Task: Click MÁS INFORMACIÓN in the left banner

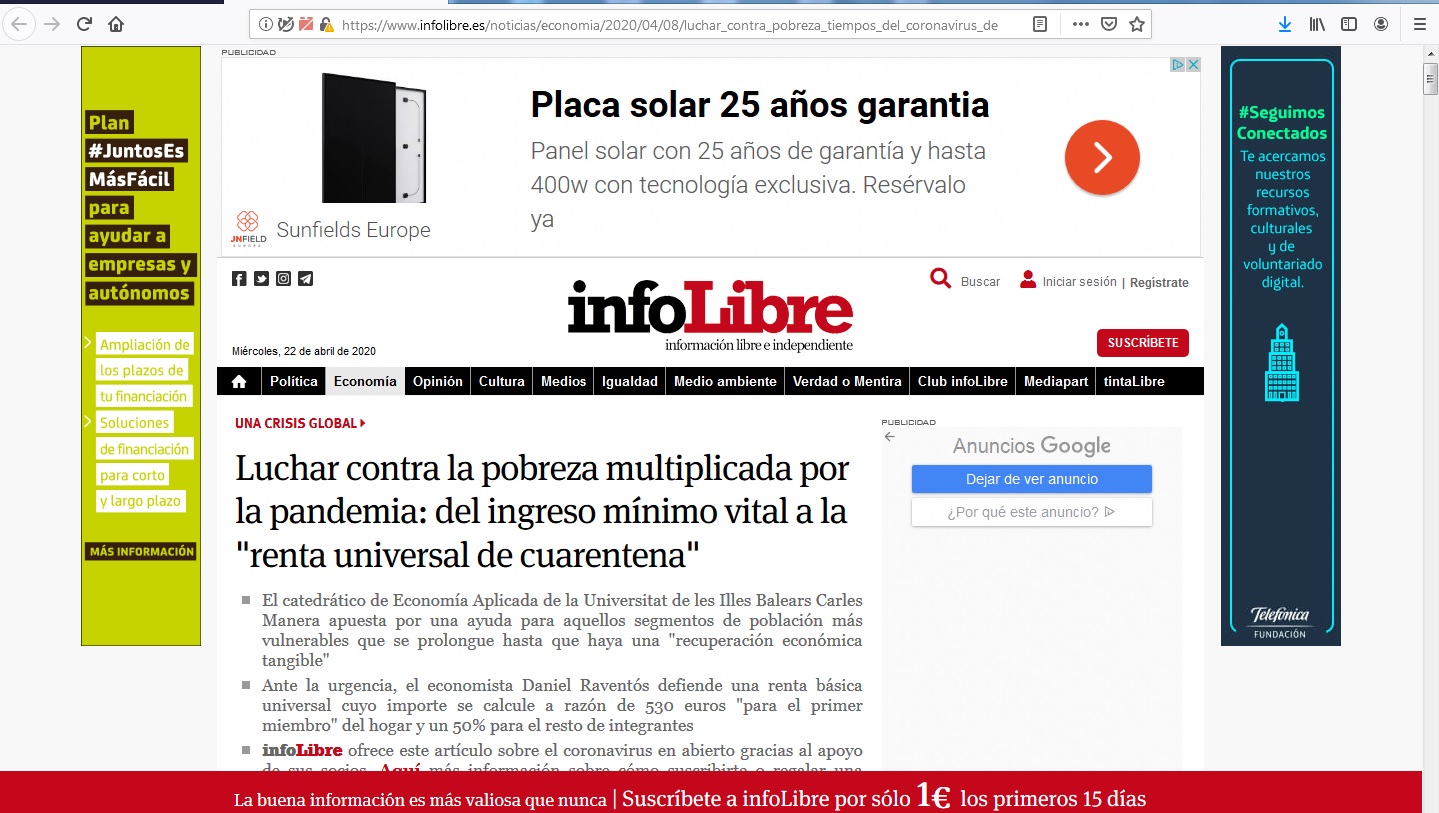Action: click(x=141, y=551)
